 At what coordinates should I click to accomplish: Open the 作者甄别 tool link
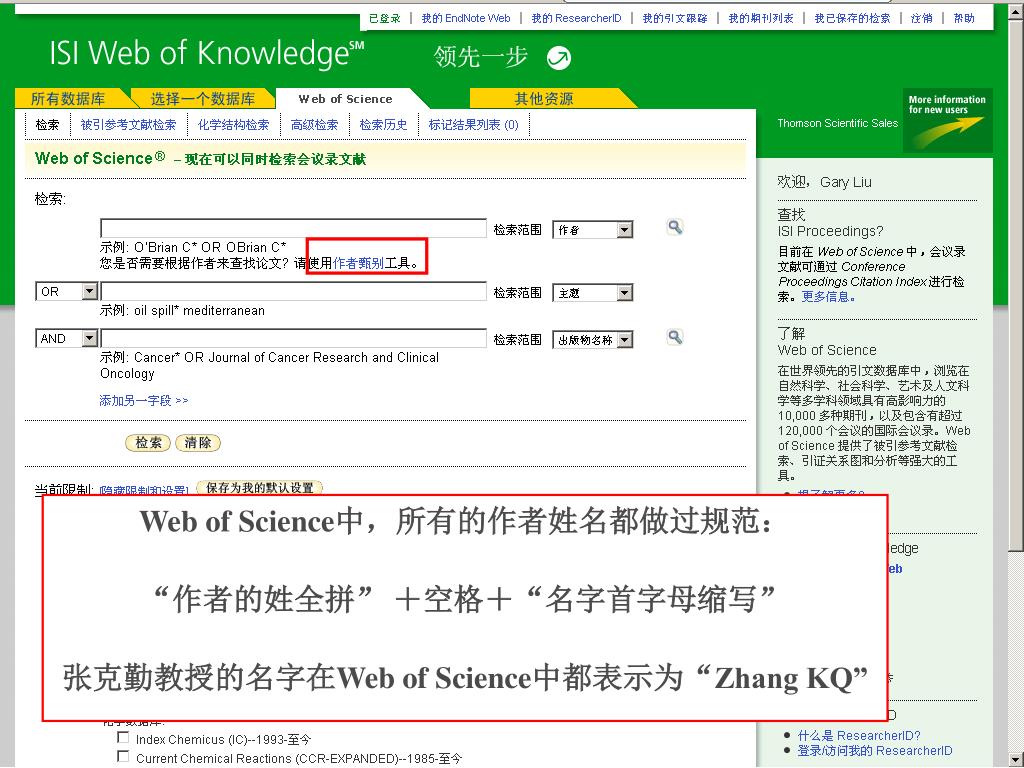[x=359, y=263]
